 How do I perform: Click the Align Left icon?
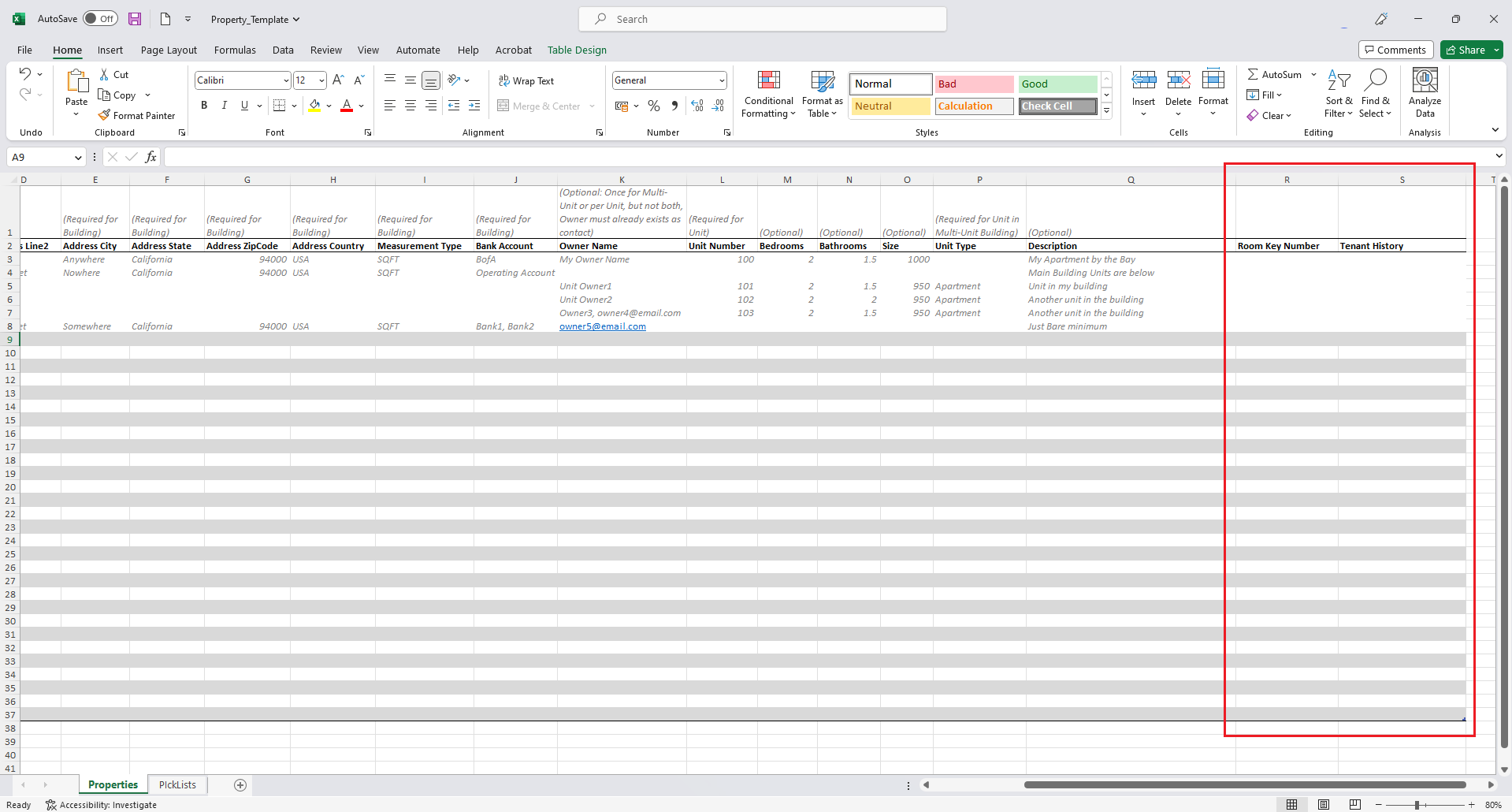pos(390,105)
